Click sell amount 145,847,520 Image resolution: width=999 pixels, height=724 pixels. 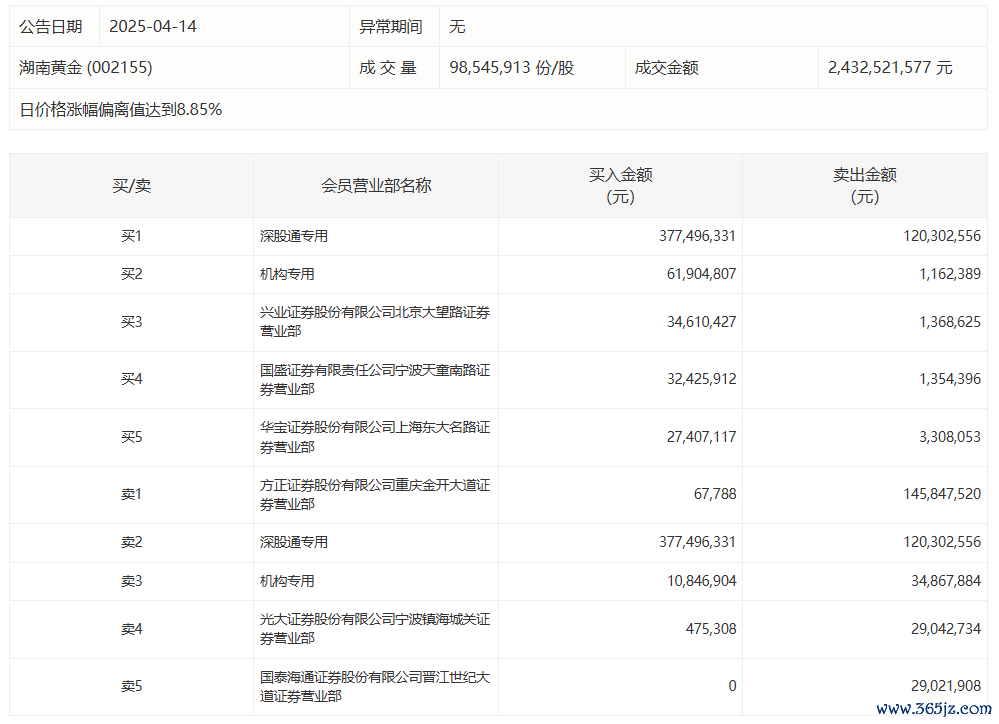click(x=942, y=495)
